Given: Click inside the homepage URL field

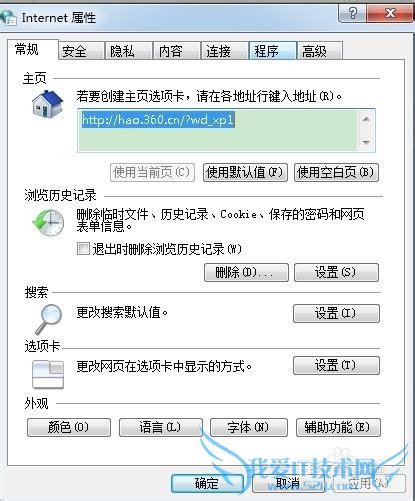Looking at the screenshot, I should coord(217,131).
